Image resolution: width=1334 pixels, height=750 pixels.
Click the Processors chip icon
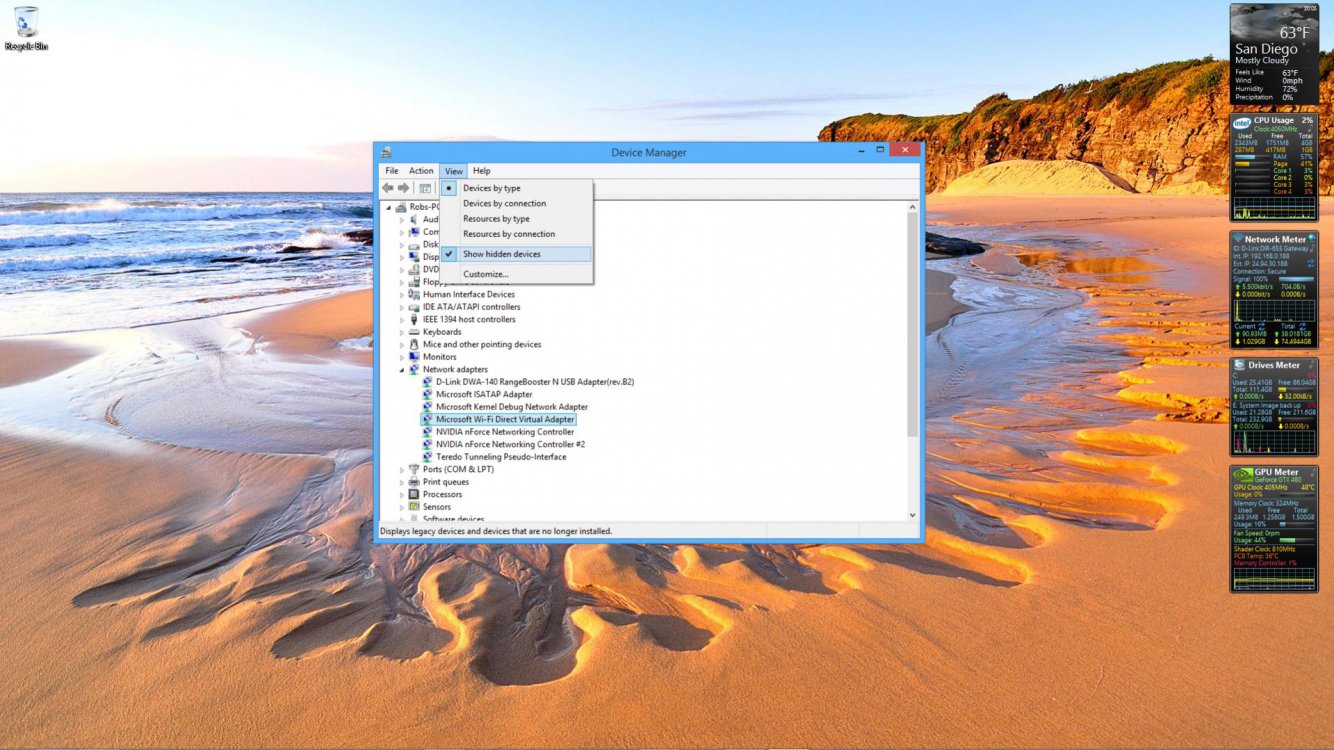point(414,494)
